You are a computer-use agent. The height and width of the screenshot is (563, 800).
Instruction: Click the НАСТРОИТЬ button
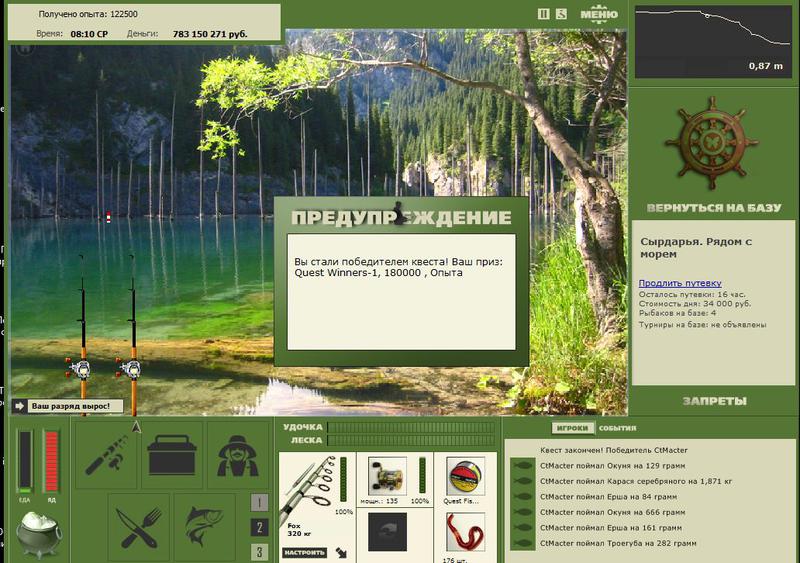(x=304, y=553)
